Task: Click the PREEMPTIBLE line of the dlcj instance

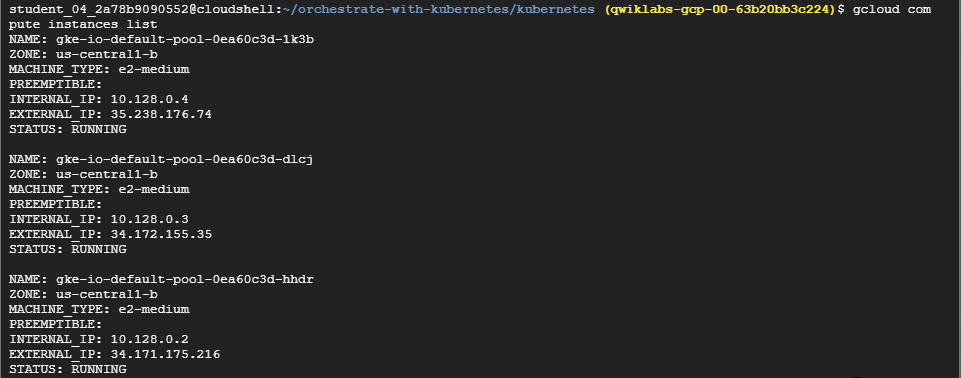Action: (x=55, y=204)
